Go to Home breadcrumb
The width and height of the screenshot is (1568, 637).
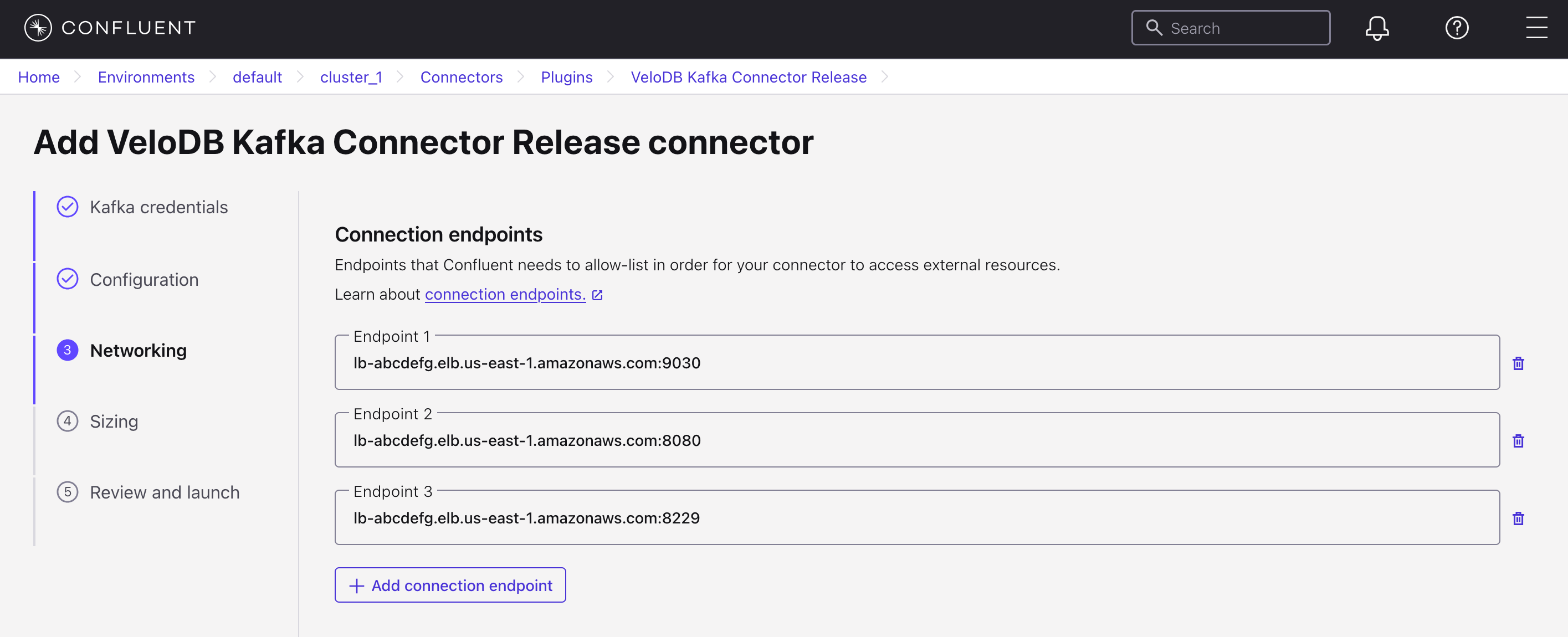[x=38, y=77]
